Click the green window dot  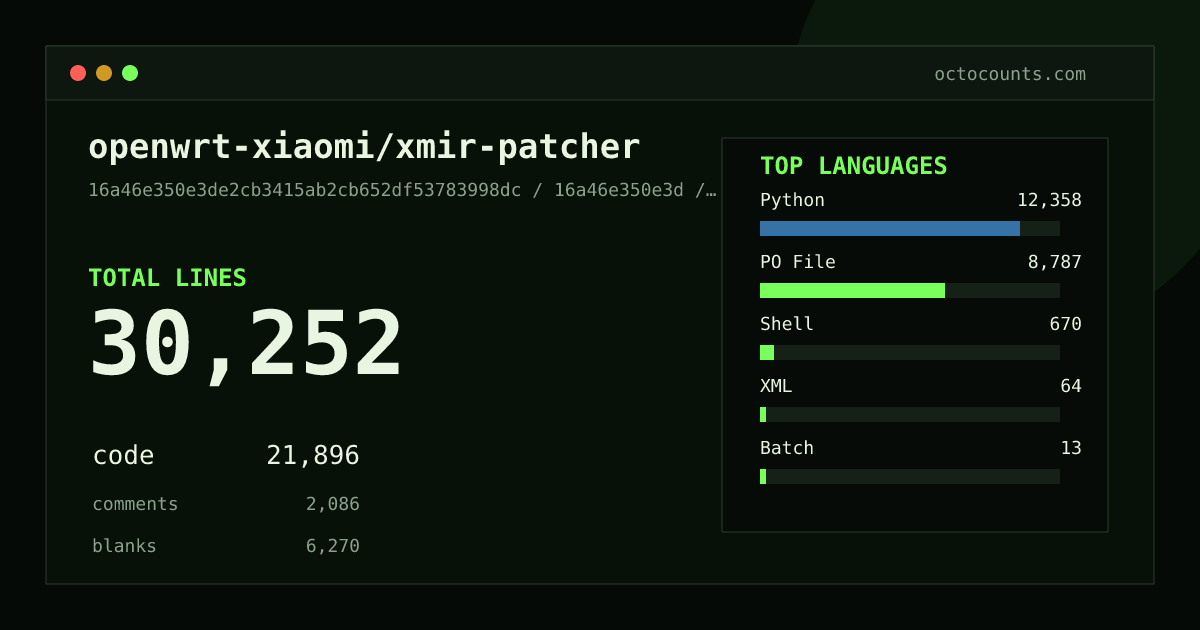click(x=130, y=73)
